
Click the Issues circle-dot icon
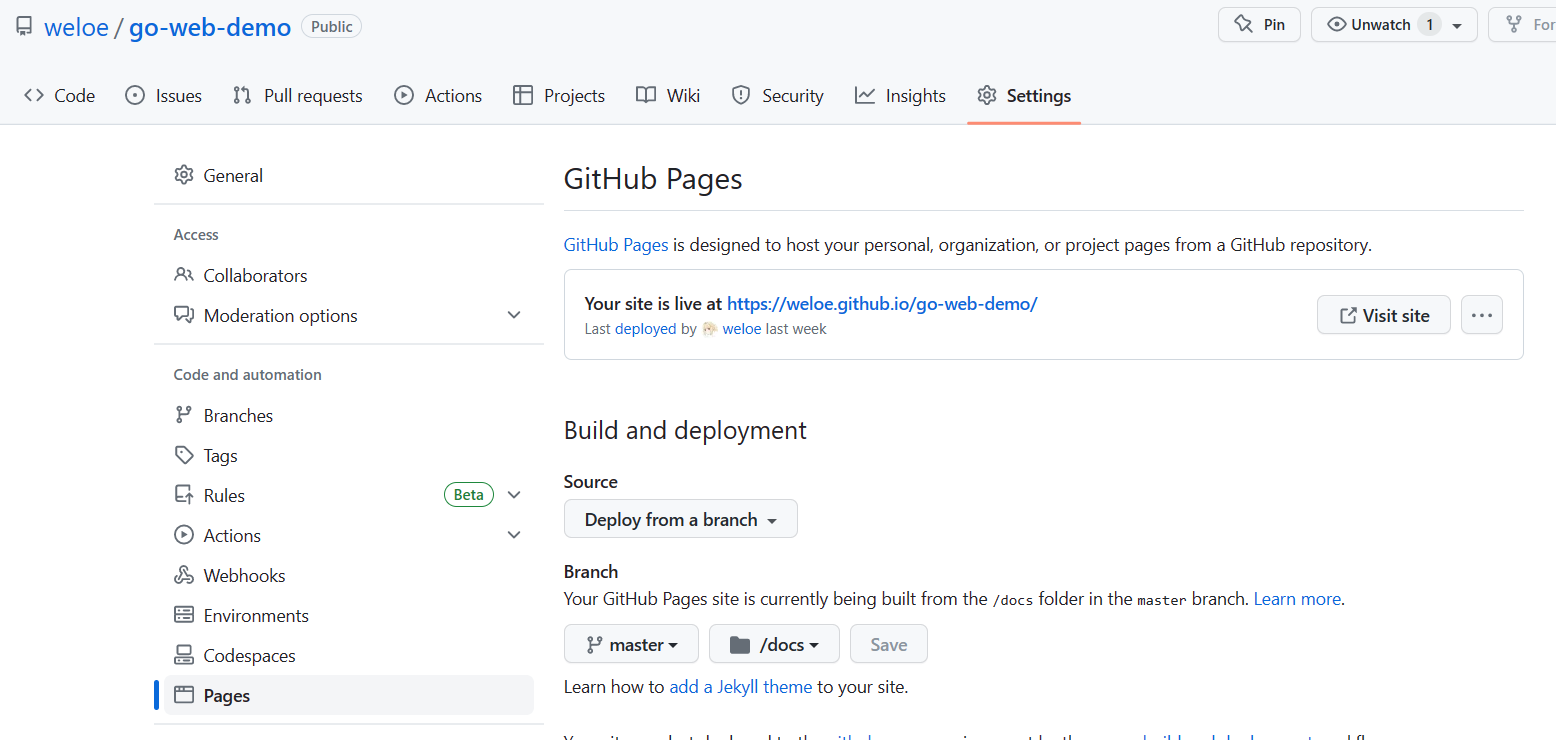[135, 96]
